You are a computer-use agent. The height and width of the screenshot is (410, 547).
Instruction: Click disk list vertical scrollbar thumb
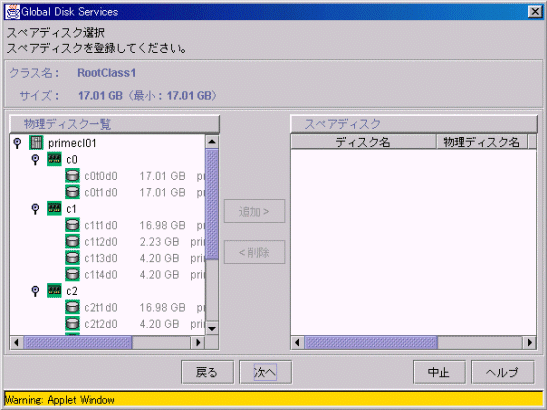click(212, 204)
